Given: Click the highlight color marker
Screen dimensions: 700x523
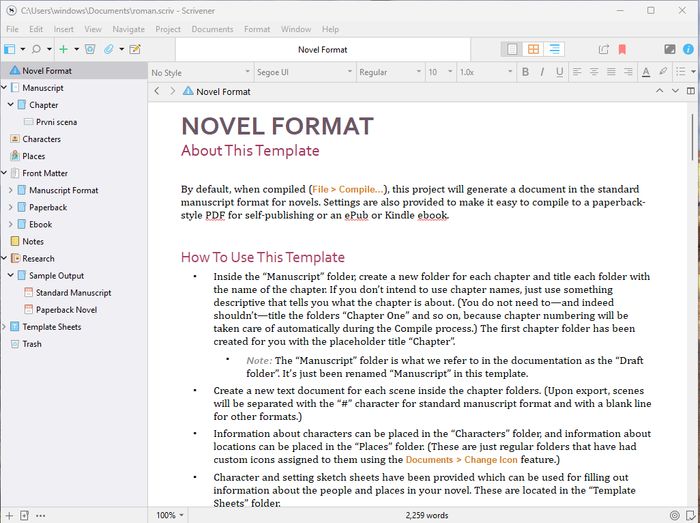Looking at the screenshot, I should point(663,72).
